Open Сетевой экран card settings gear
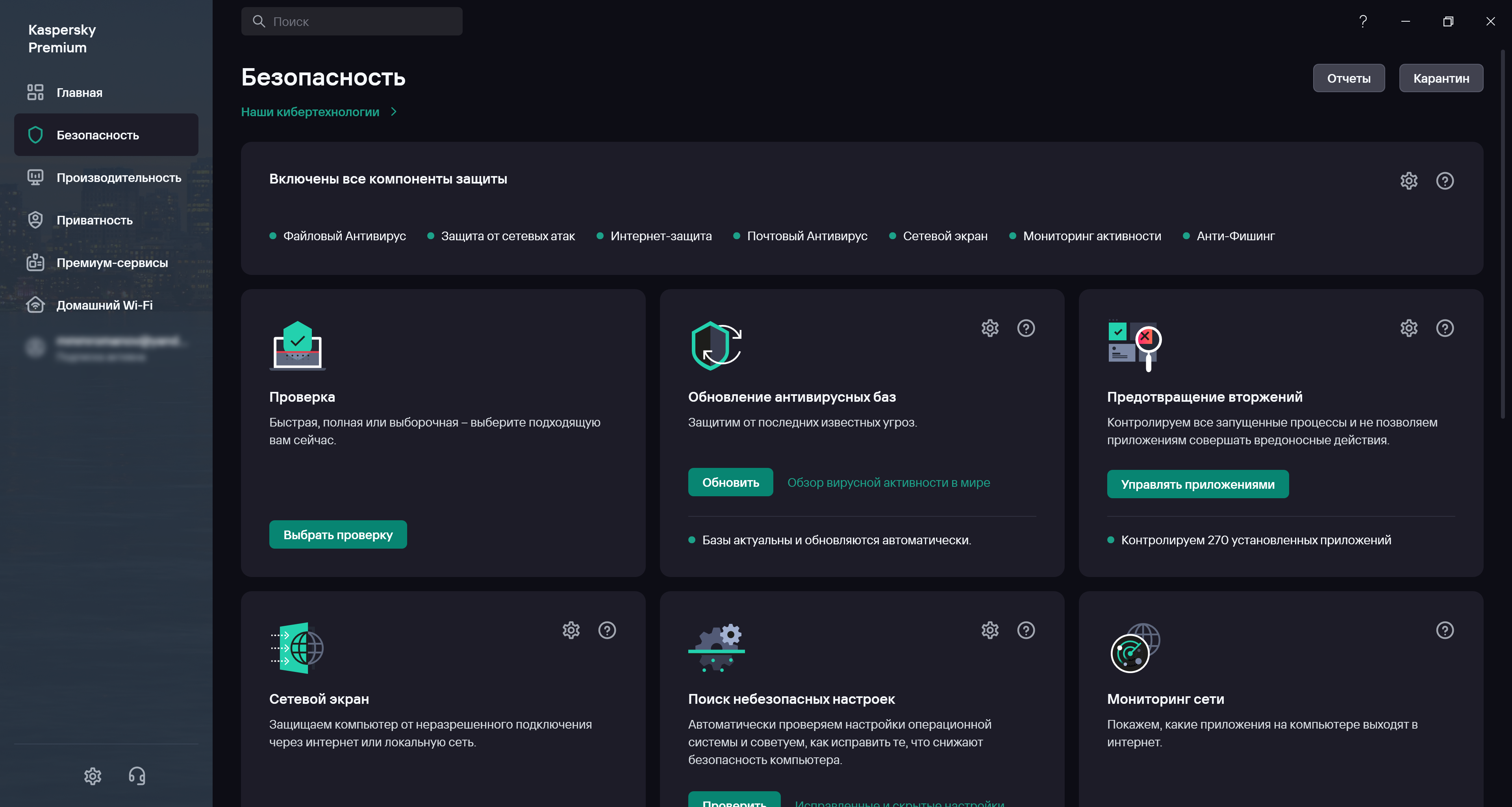Image resolution: width=1512 pixels, height=807 pixels. (571, 630)
